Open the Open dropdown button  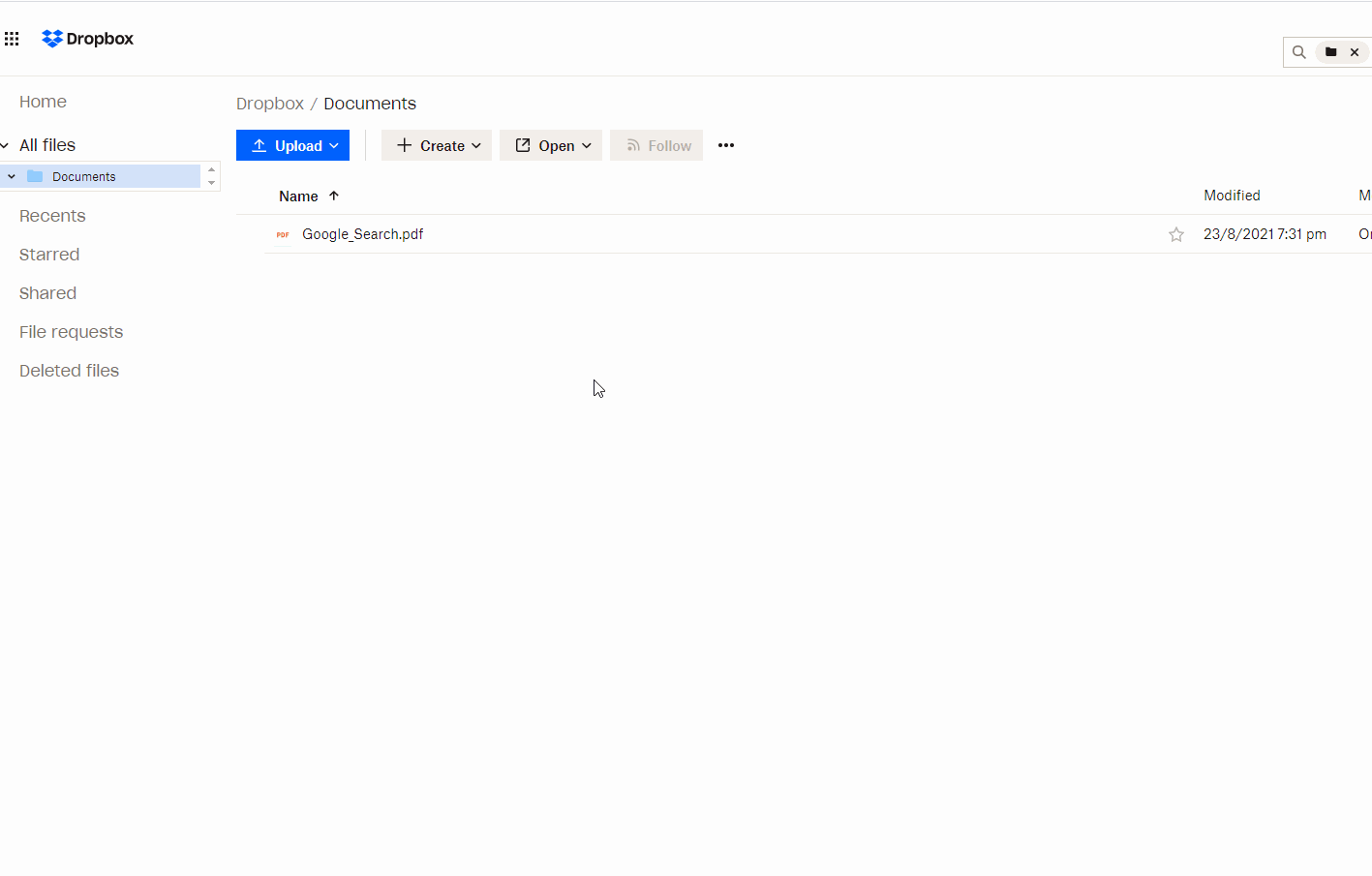[551, 145]
